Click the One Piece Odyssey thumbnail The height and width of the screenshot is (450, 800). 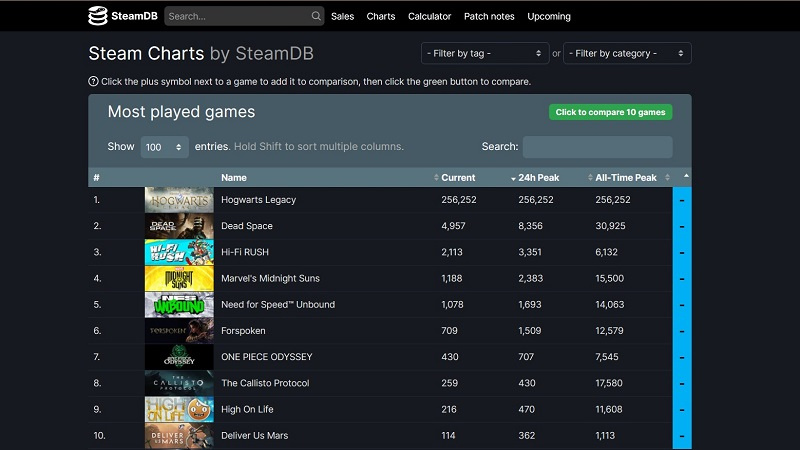179,357
